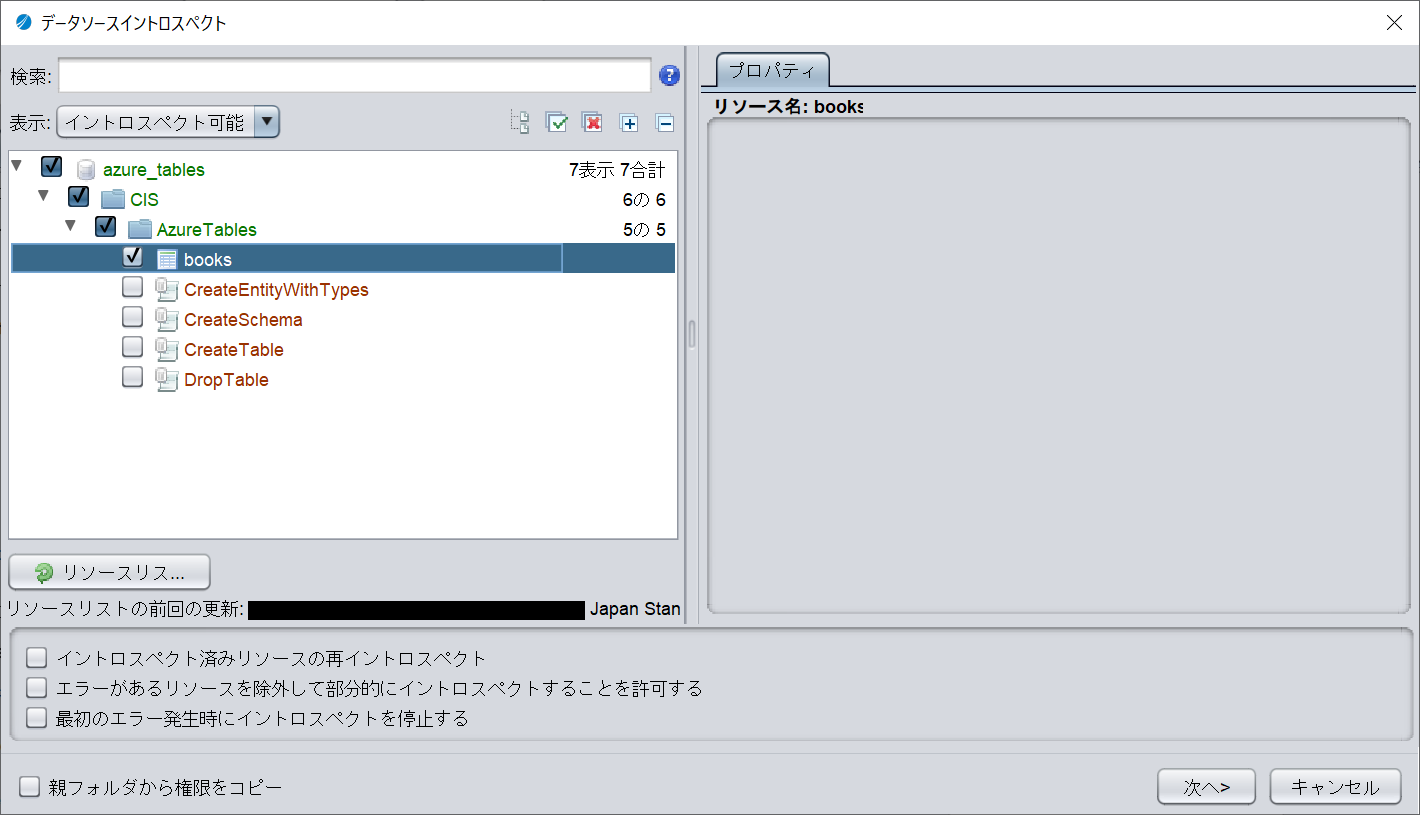1420x815 pixels.
Task: Click the AzureTables folder label
Action: coord(207,230)
